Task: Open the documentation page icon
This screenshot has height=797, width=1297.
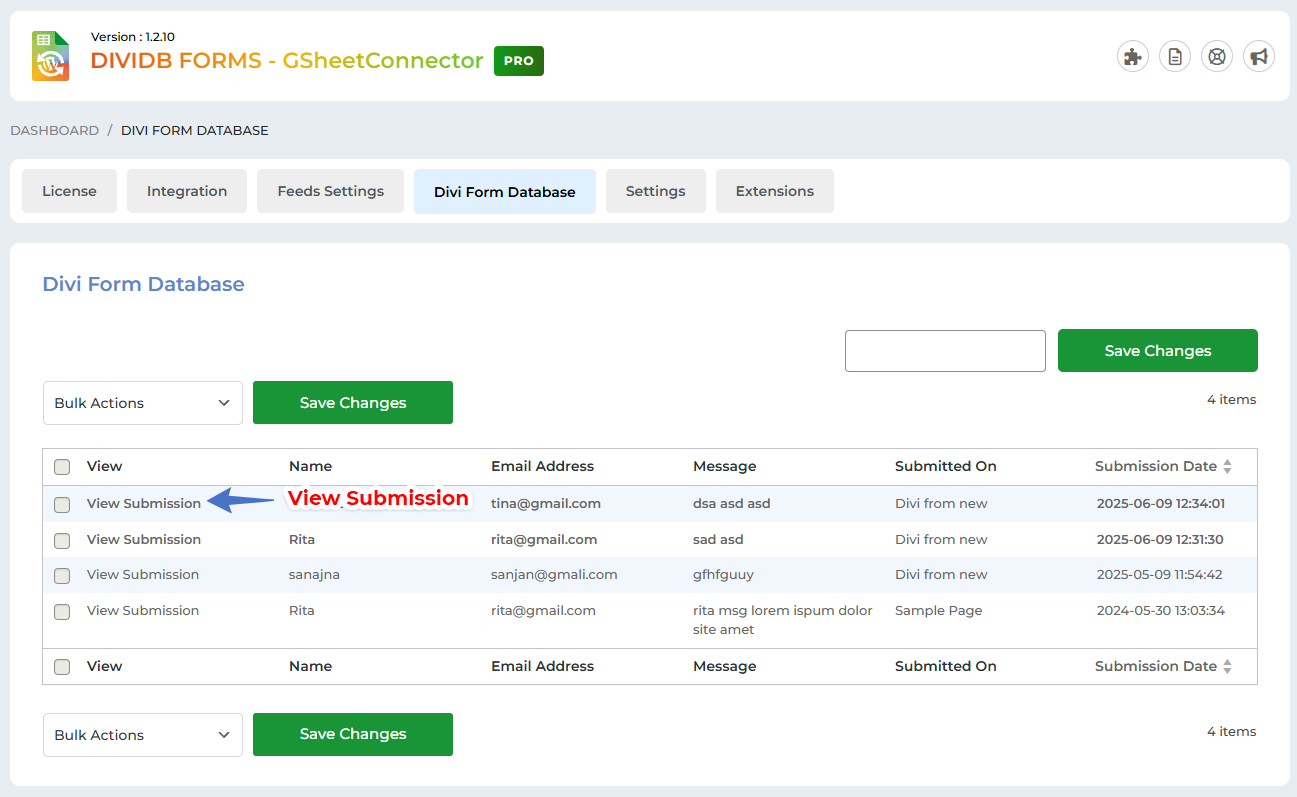Action: pyautogui.click(x=1175, y=57)
